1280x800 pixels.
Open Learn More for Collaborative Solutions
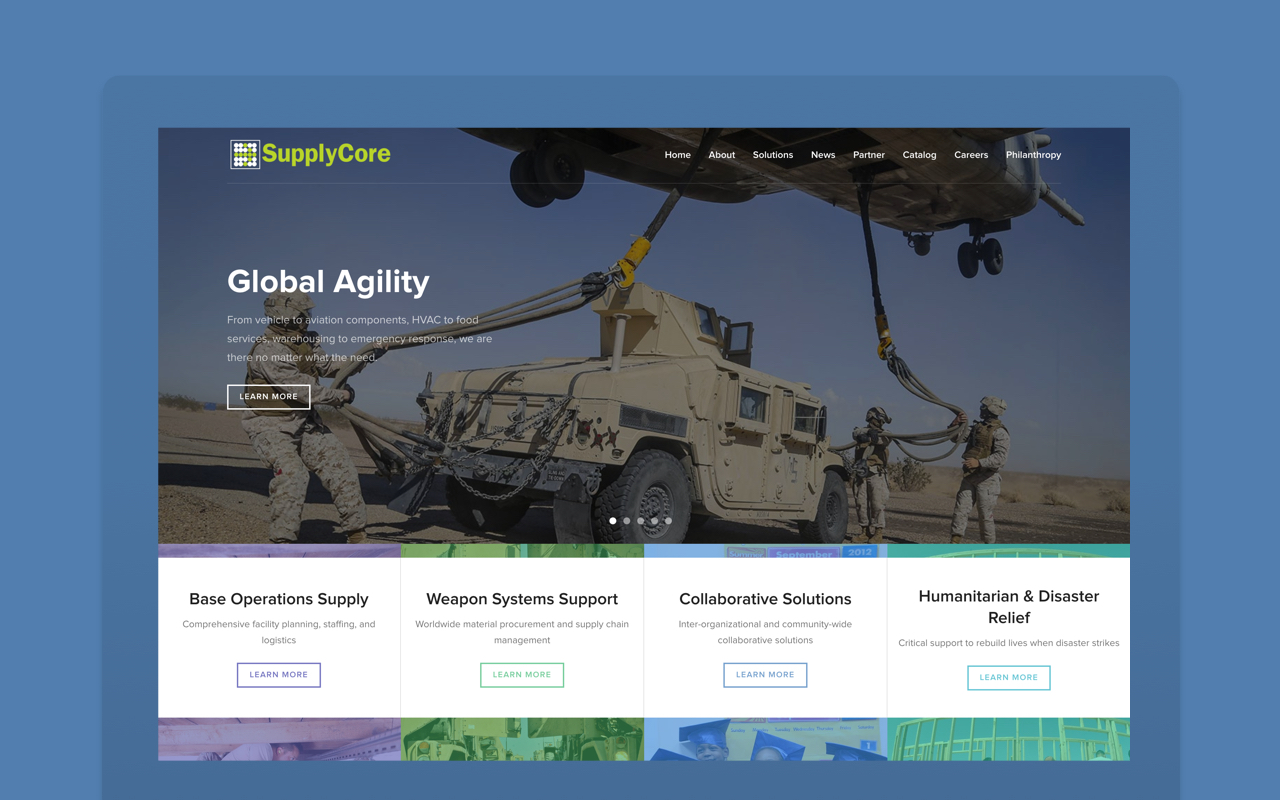click(x=765, y=675)
